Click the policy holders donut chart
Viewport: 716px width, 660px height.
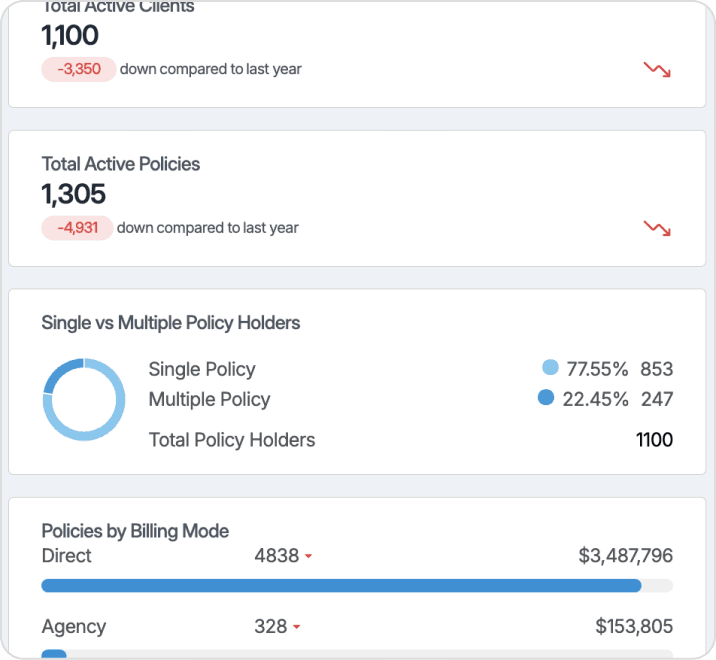point(84,399)
